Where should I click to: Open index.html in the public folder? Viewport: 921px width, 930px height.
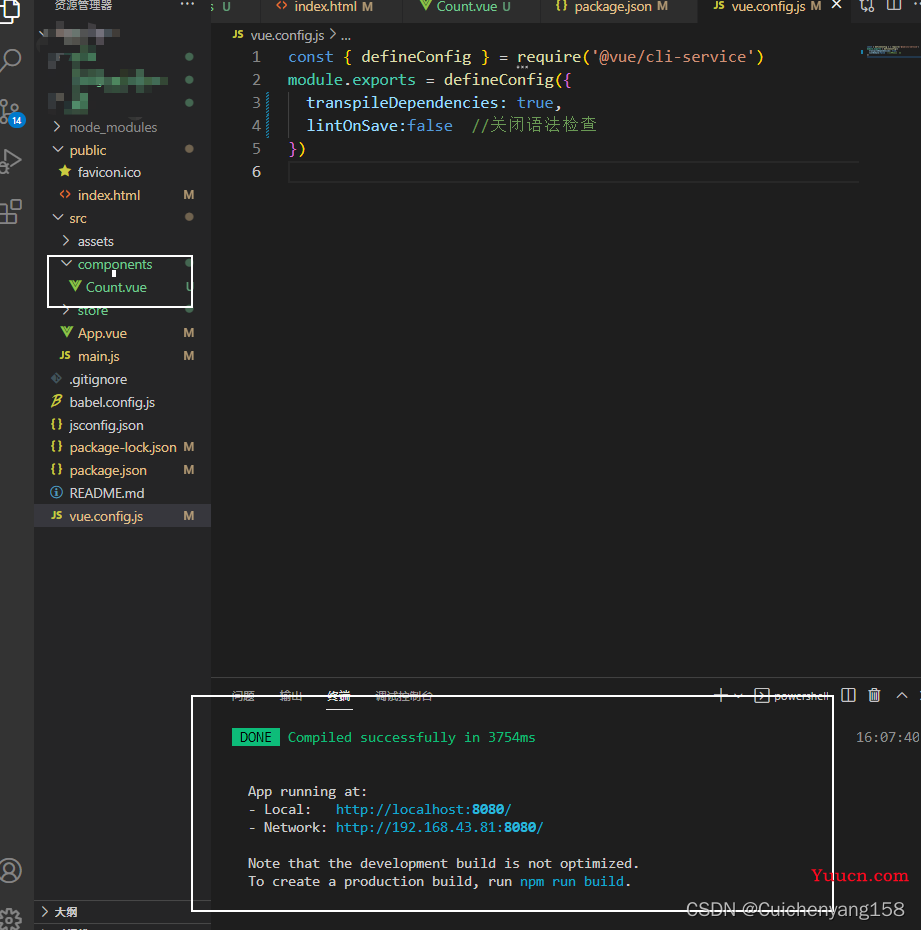click(122, 195)
